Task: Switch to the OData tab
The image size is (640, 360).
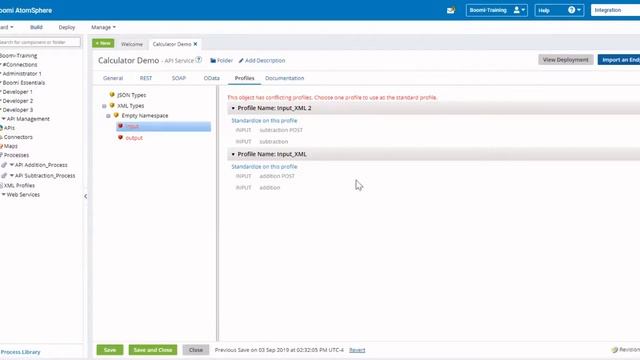Action: (211, 78)
